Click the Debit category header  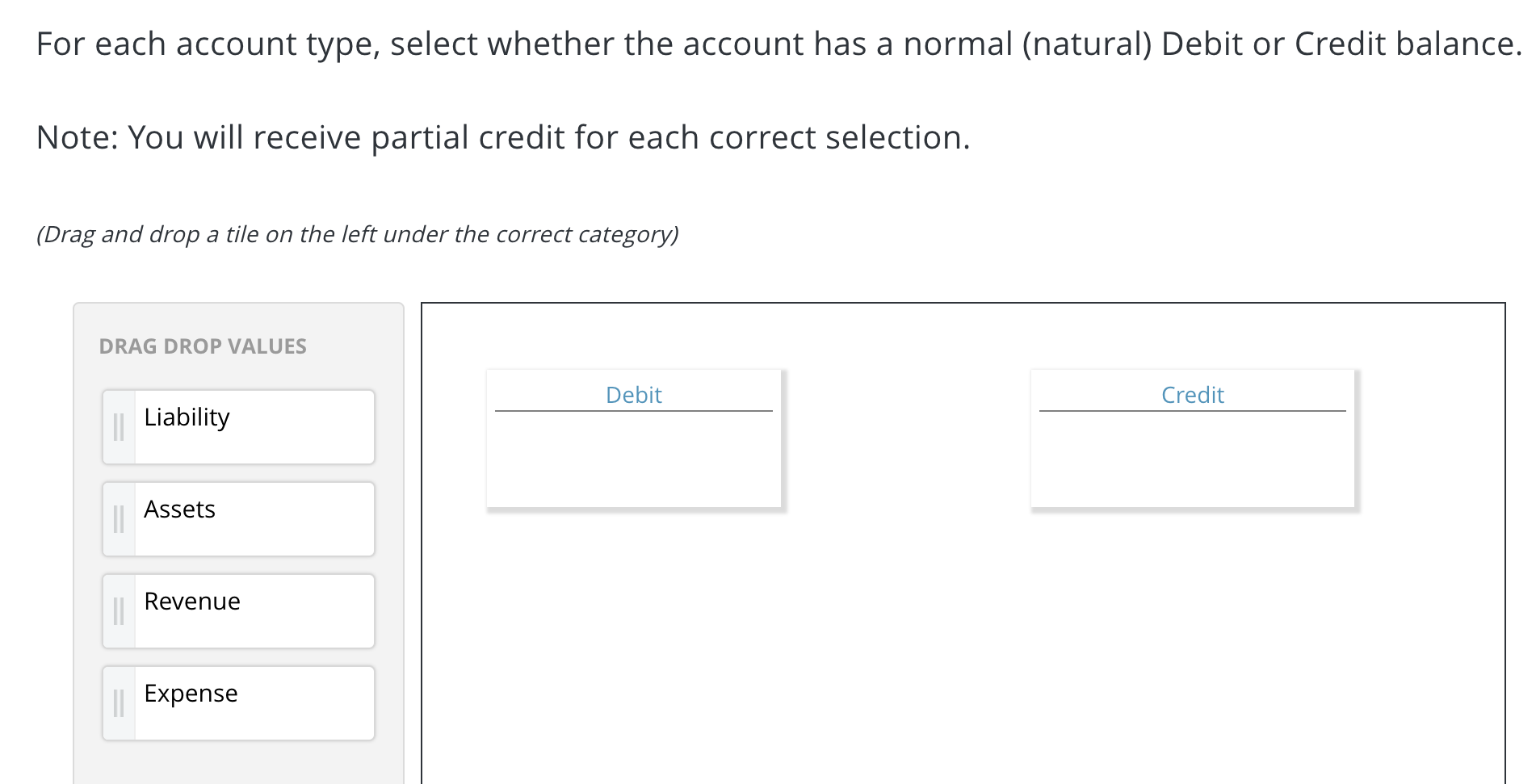coord(633,395)
